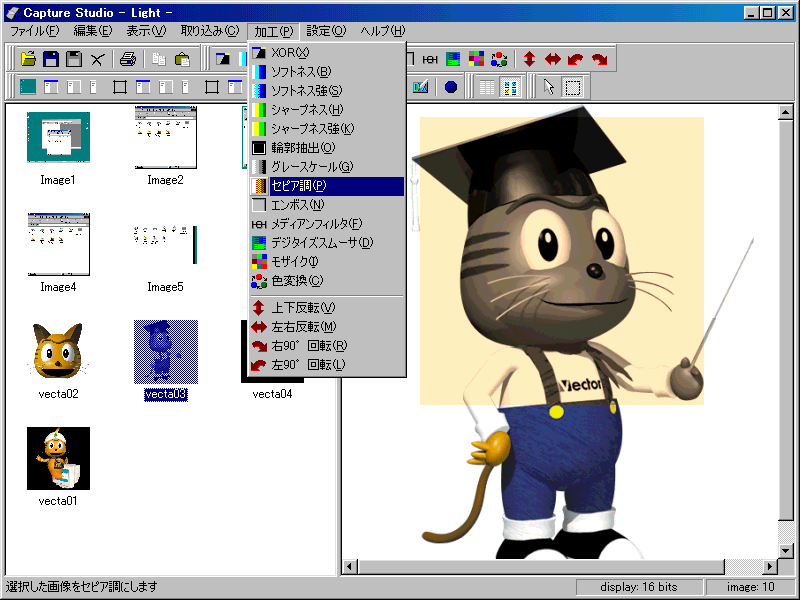Click the vertical scrollbar down arrow
The image size is (800, 600).
pos(786,551)
